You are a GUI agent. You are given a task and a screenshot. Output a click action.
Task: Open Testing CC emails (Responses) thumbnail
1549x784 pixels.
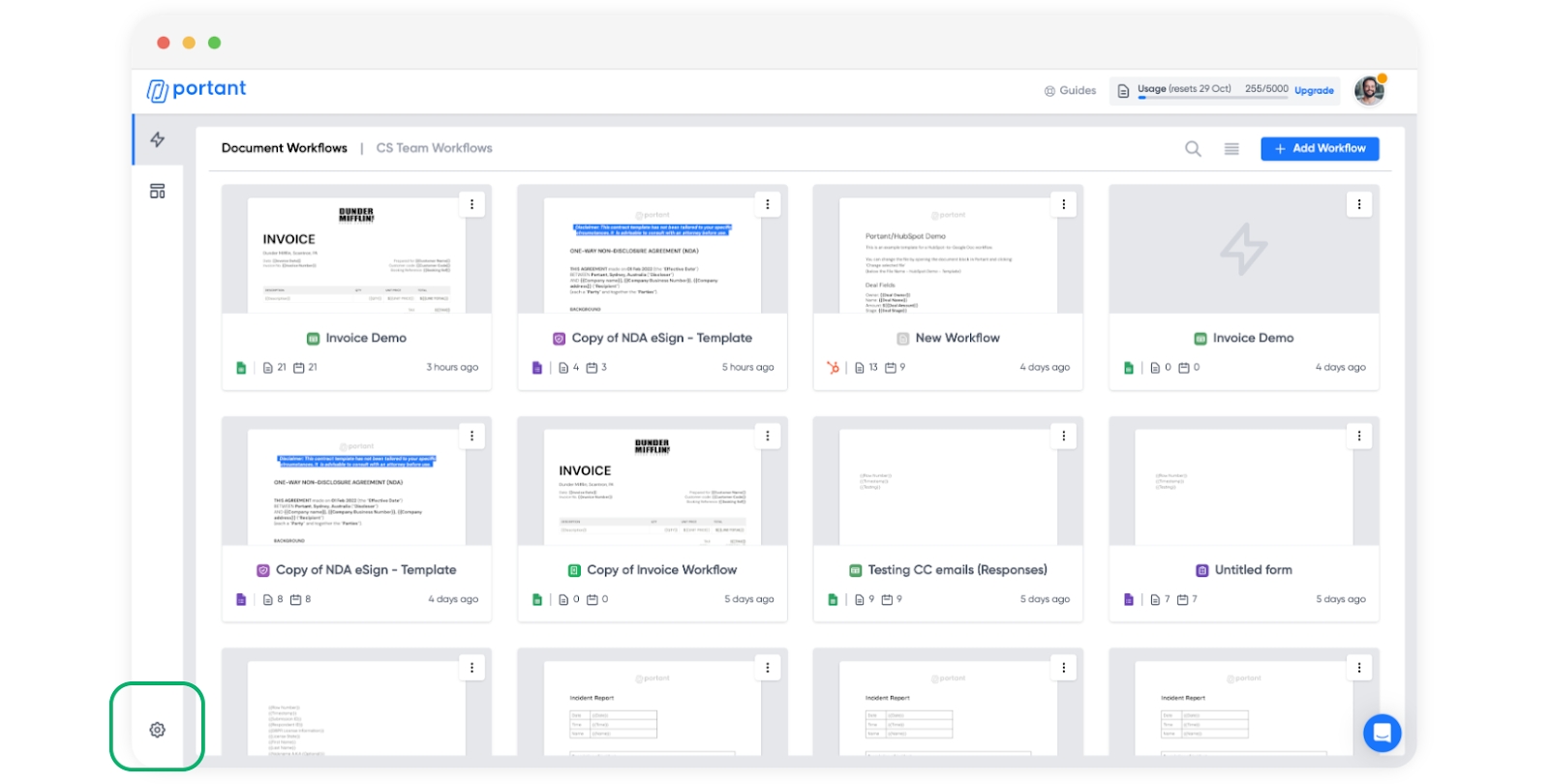click(947, 486)
